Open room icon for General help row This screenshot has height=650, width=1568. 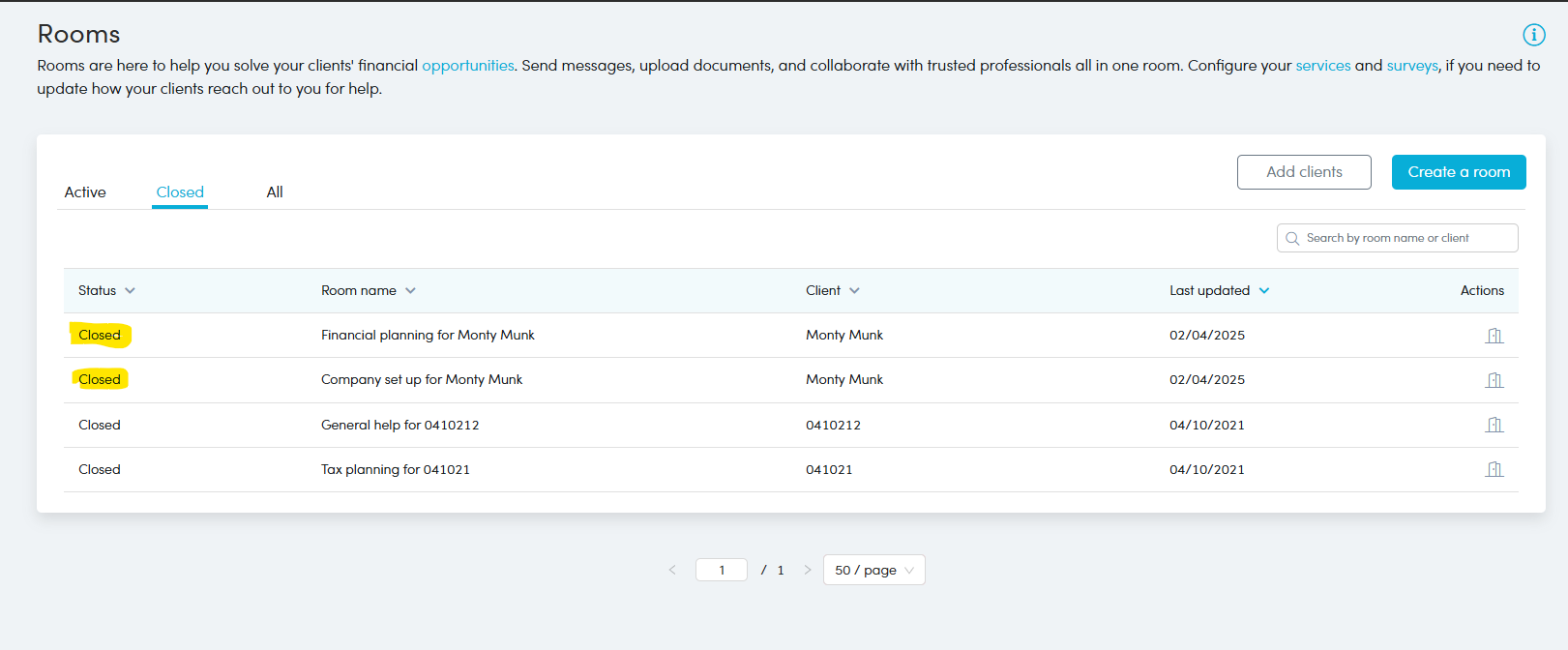(x=1494, y=425)
